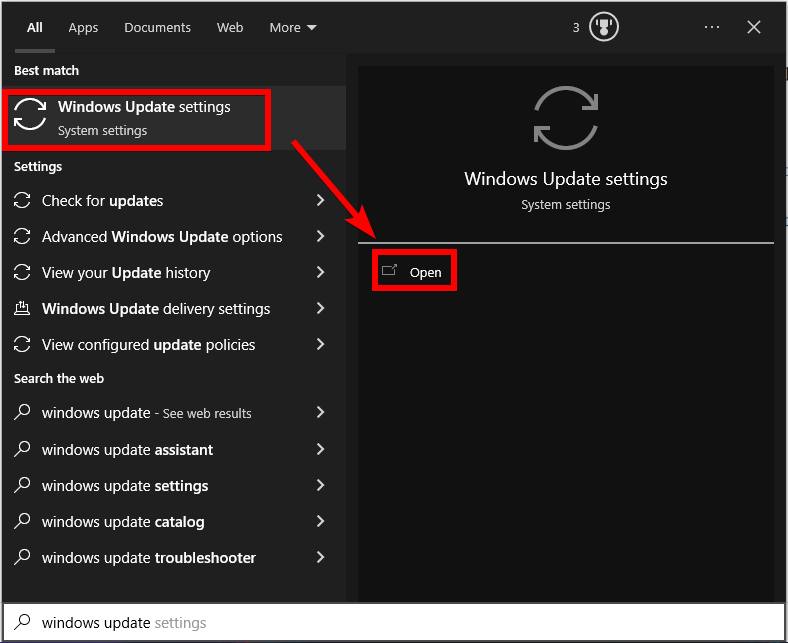Click windows update assistant text
Viewport: 788px width, 643px height.
(127, 449)
